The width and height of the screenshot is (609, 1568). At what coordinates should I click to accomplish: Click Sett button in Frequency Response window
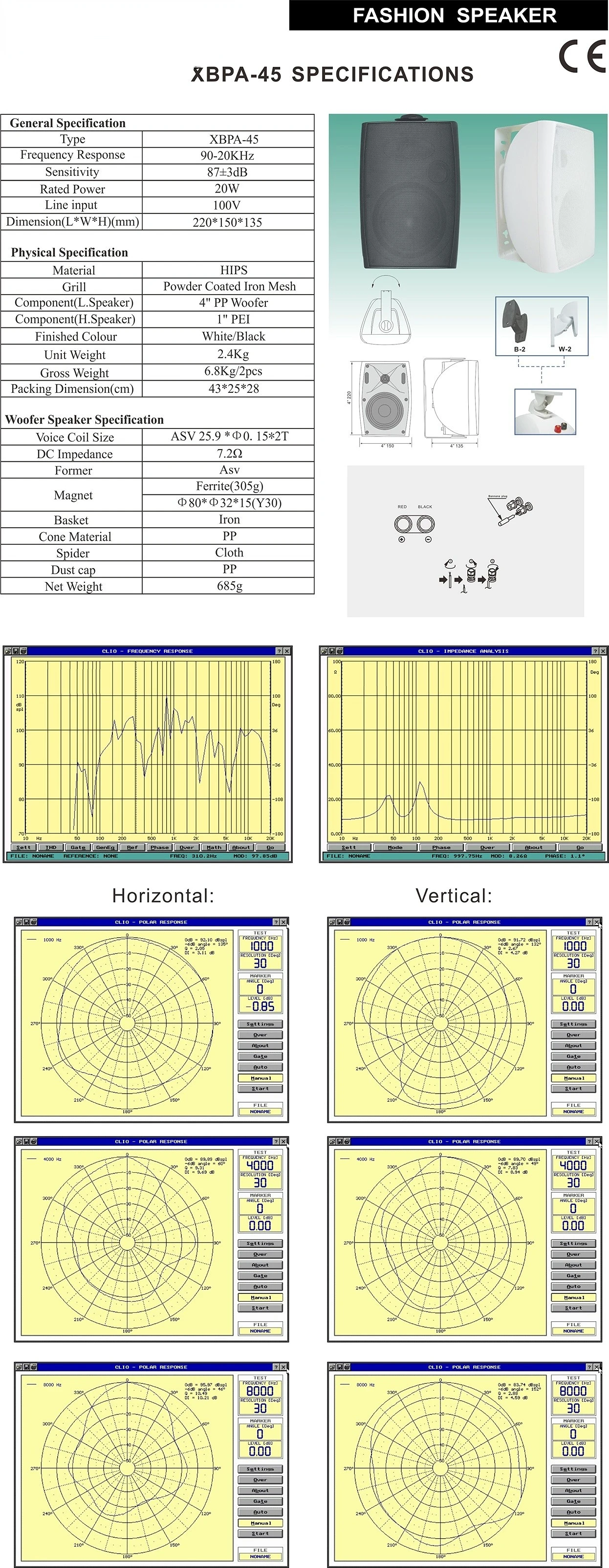point(23,847)
